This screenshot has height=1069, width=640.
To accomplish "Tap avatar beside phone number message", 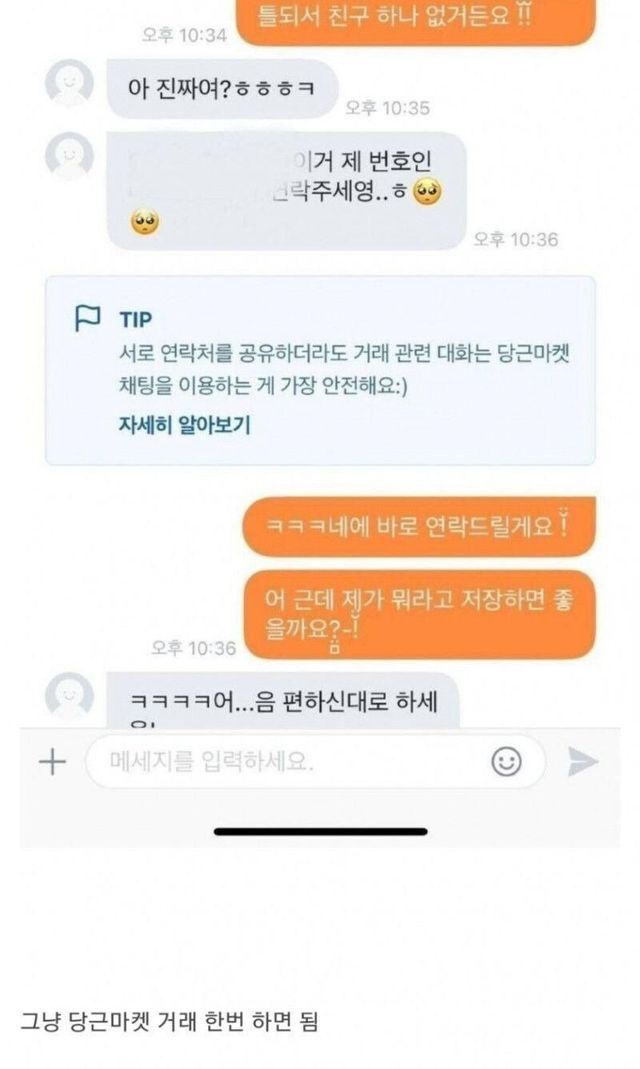I will [x=70, y=156].
